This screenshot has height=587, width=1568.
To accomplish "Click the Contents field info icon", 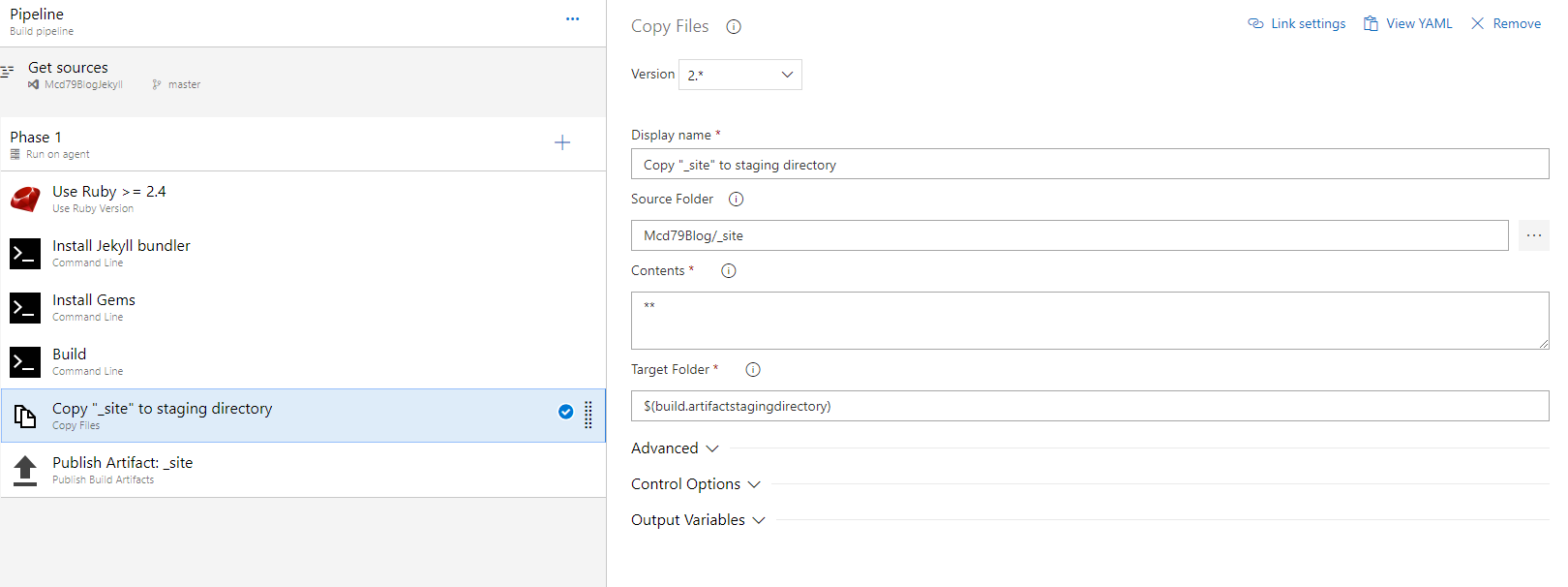I will (x=729, y=271).
